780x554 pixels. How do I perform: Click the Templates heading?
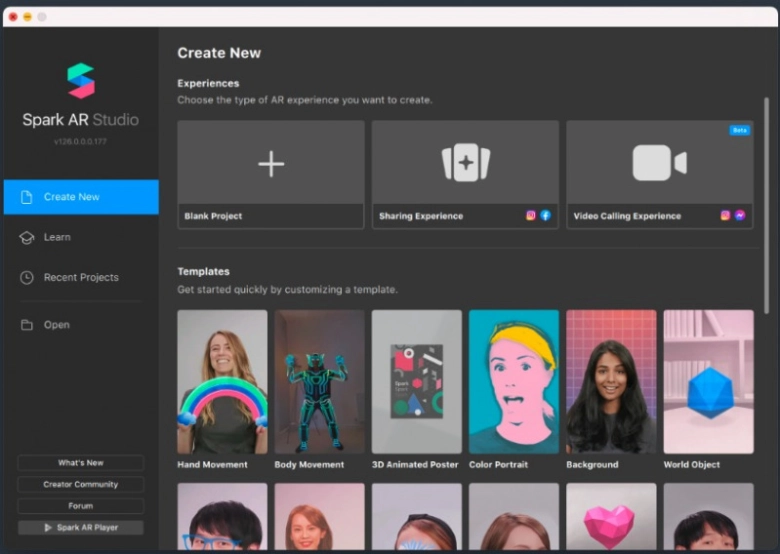203,272
